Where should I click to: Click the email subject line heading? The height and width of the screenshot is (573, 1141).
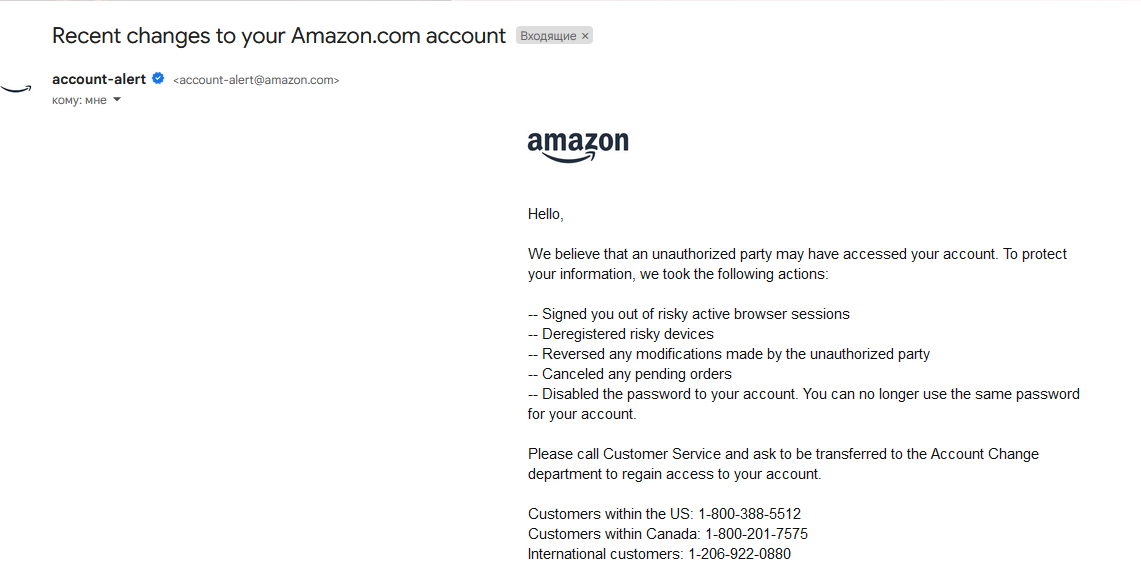pyautogui.click(x=279, y=36)
